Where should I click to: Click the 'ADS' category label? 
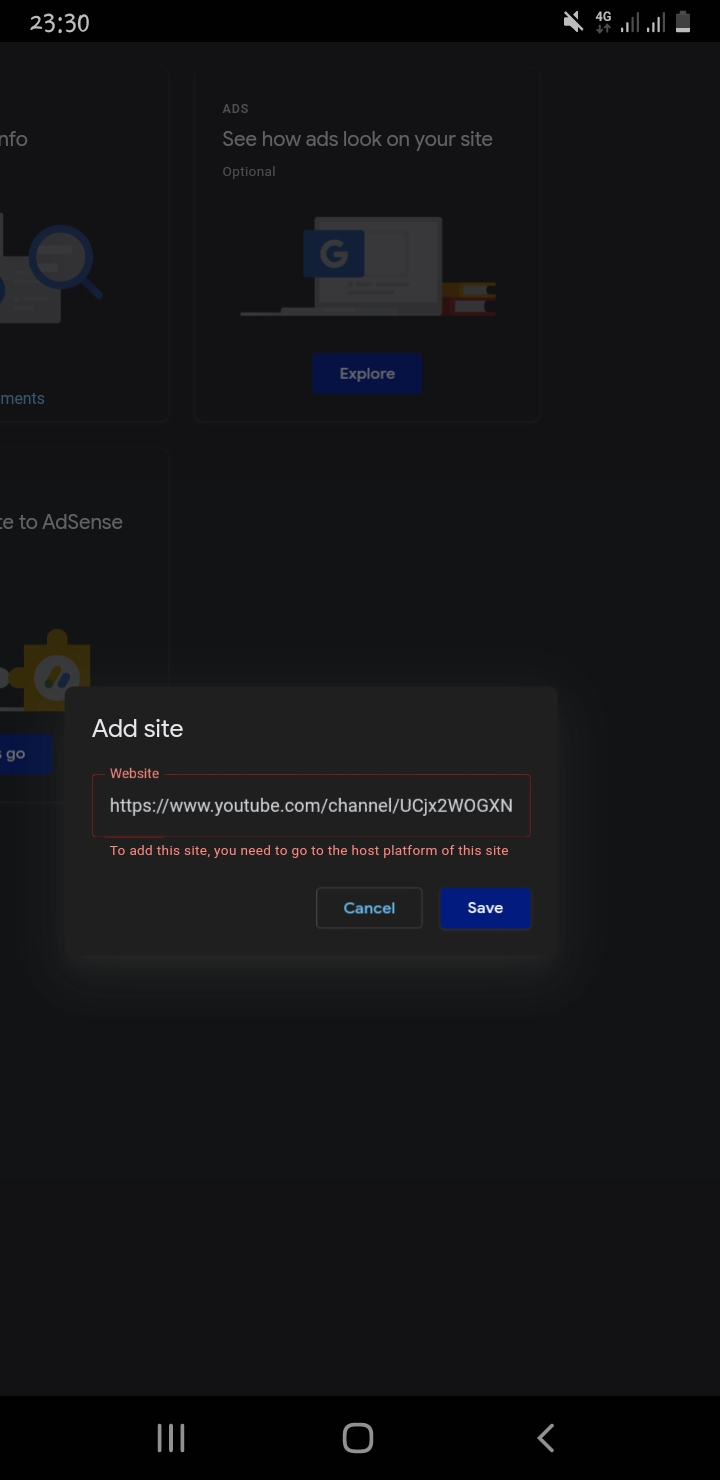[x=235, y=108]
